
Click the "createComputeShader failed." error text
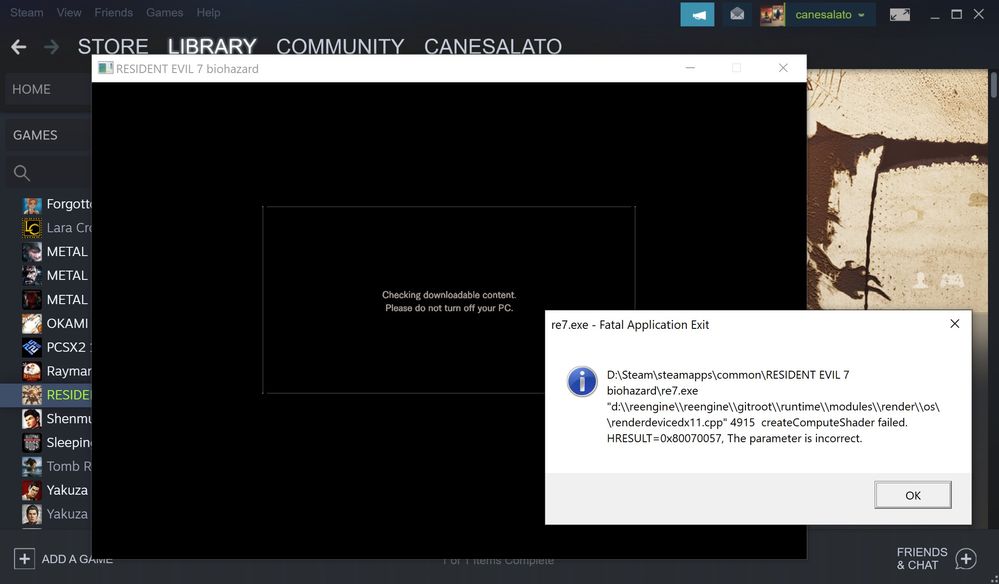834,422
